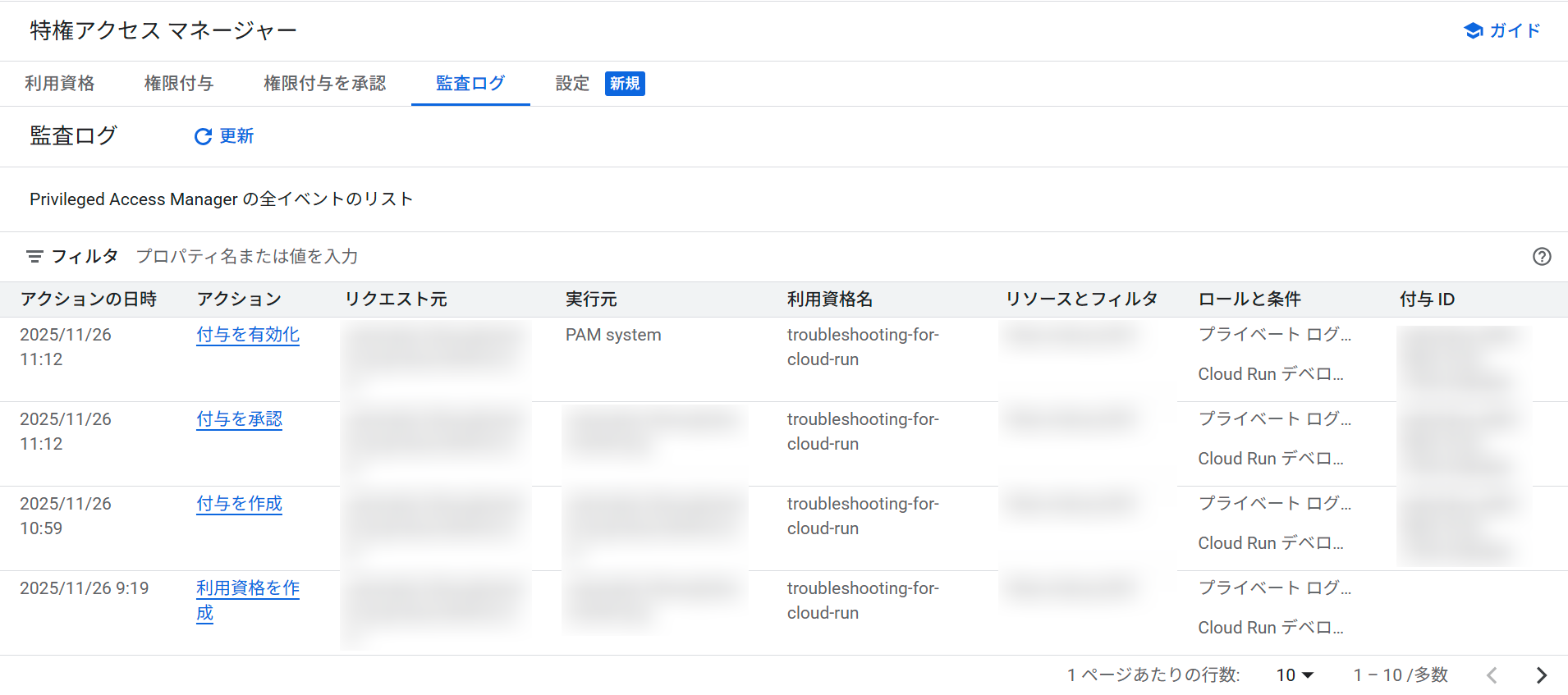Open rows-per-page dropdown showing 10
This screenshot has width=1568, height=695.
coord(1295,675)
